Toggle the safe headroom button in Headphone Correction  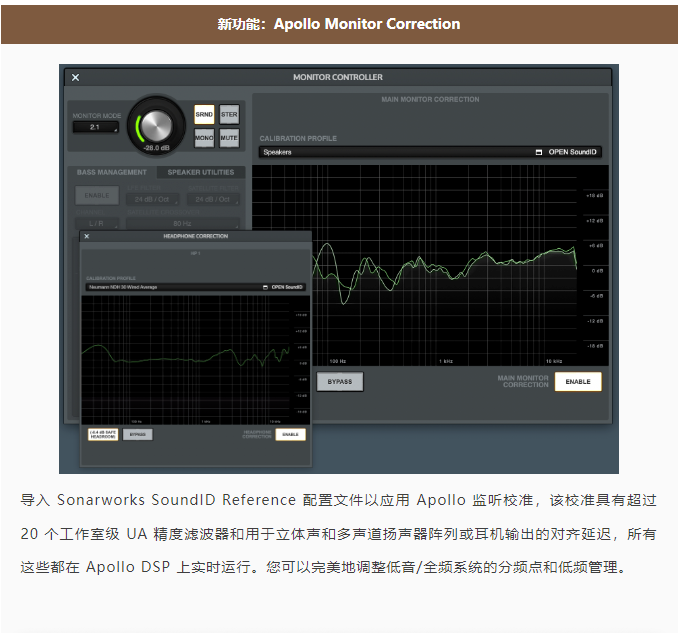(103, 434)
